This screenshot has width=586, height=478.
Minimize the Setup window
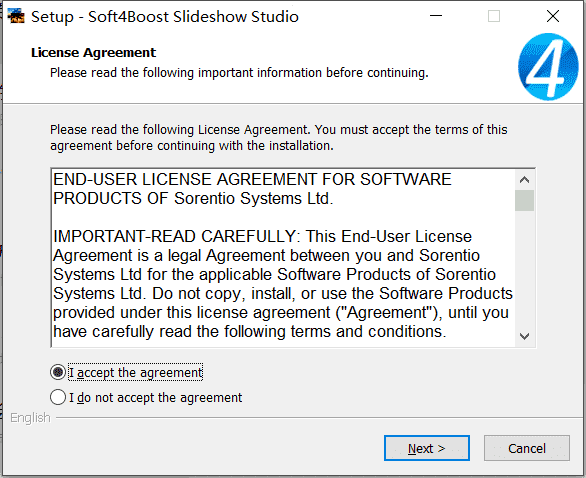(x=436, y=16)
